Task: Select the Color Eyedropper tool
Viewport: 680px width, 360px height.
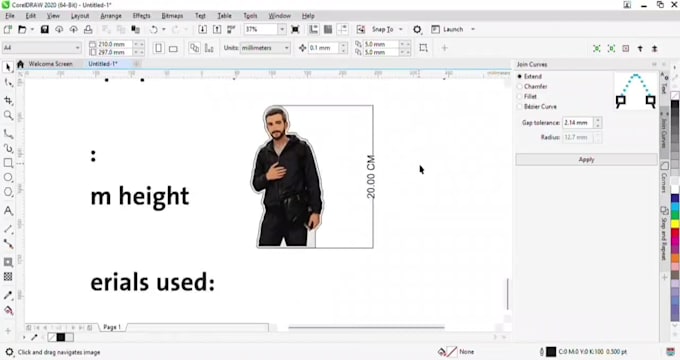Action: 8,295
